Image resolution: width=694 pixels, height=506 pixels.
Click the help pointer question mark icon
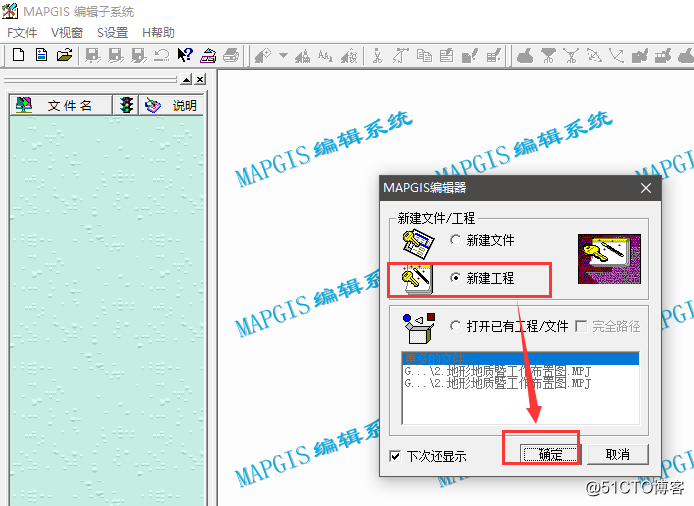pyautogui.click(x=185, y=55)
